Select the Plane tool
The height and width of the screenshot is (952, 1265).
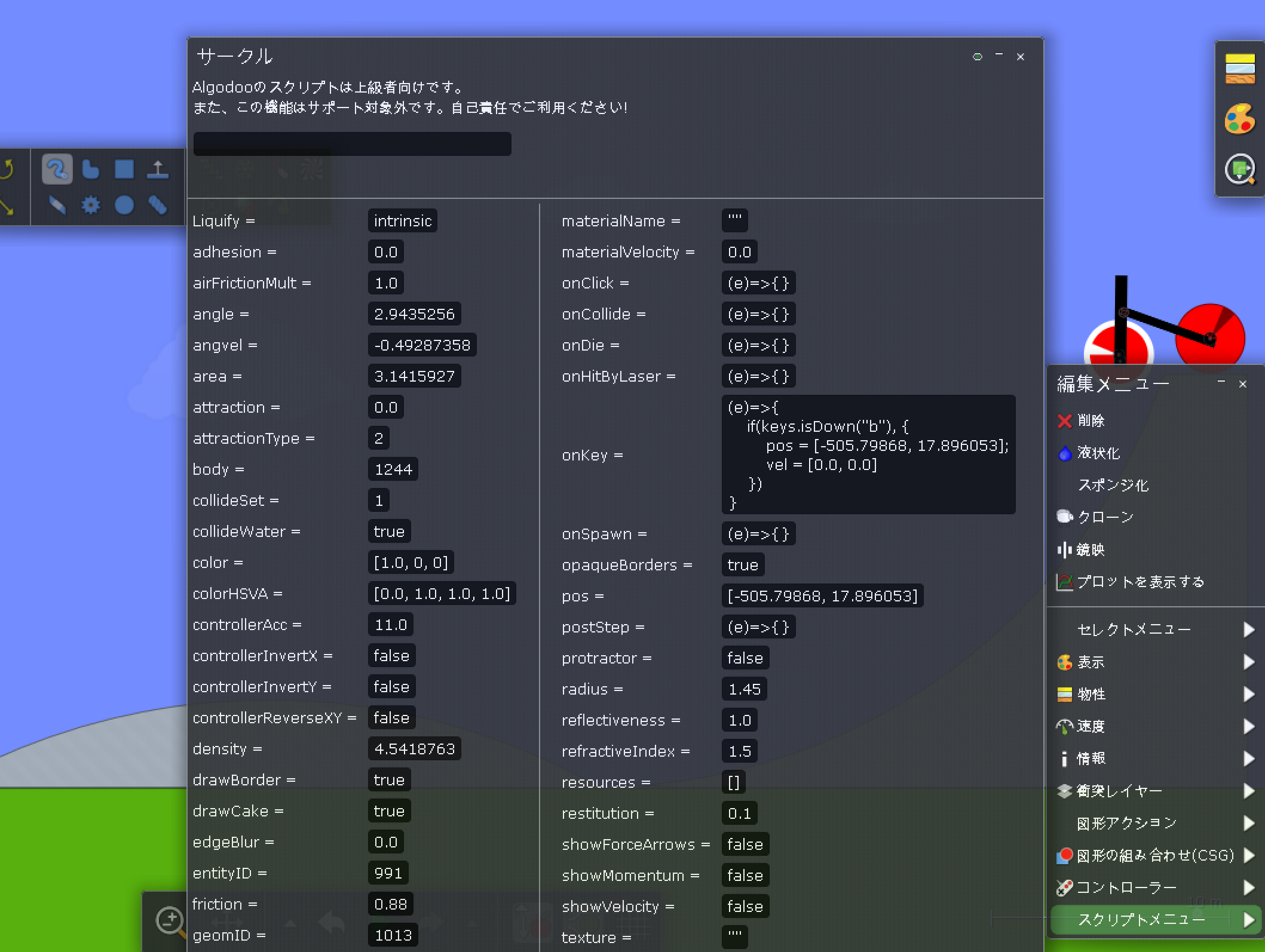[158, 170]
